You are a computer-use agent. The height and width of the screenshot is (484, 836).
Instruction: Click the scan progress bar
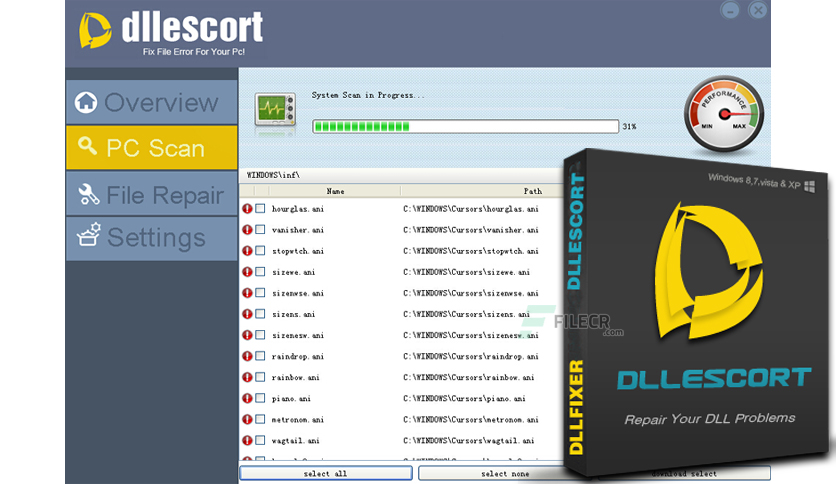coord(465,126)
